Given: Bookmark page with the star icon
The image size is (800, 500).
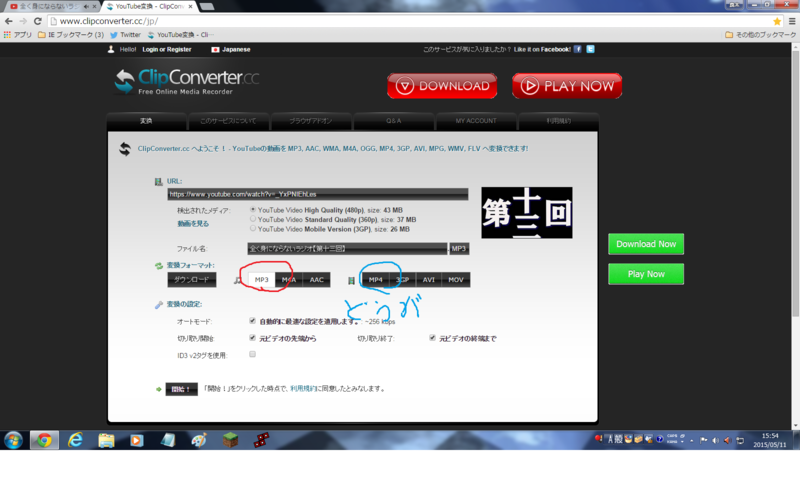Looking at the screenshot, I should (x=777, y=21).
